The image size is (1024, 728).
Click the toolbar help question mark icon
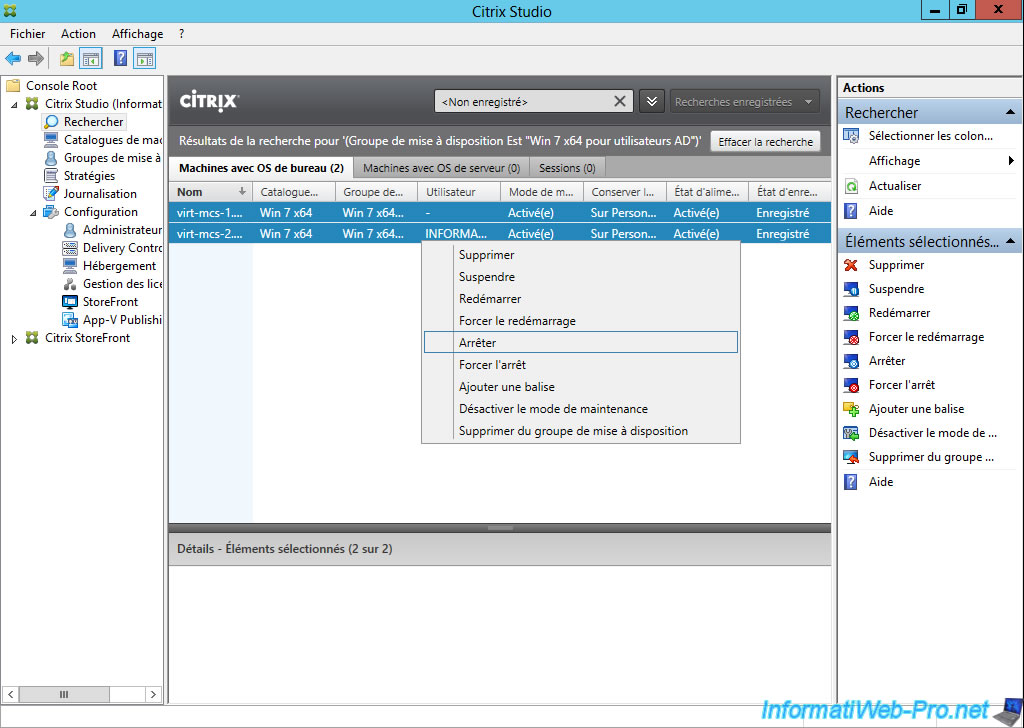[121, 59]
